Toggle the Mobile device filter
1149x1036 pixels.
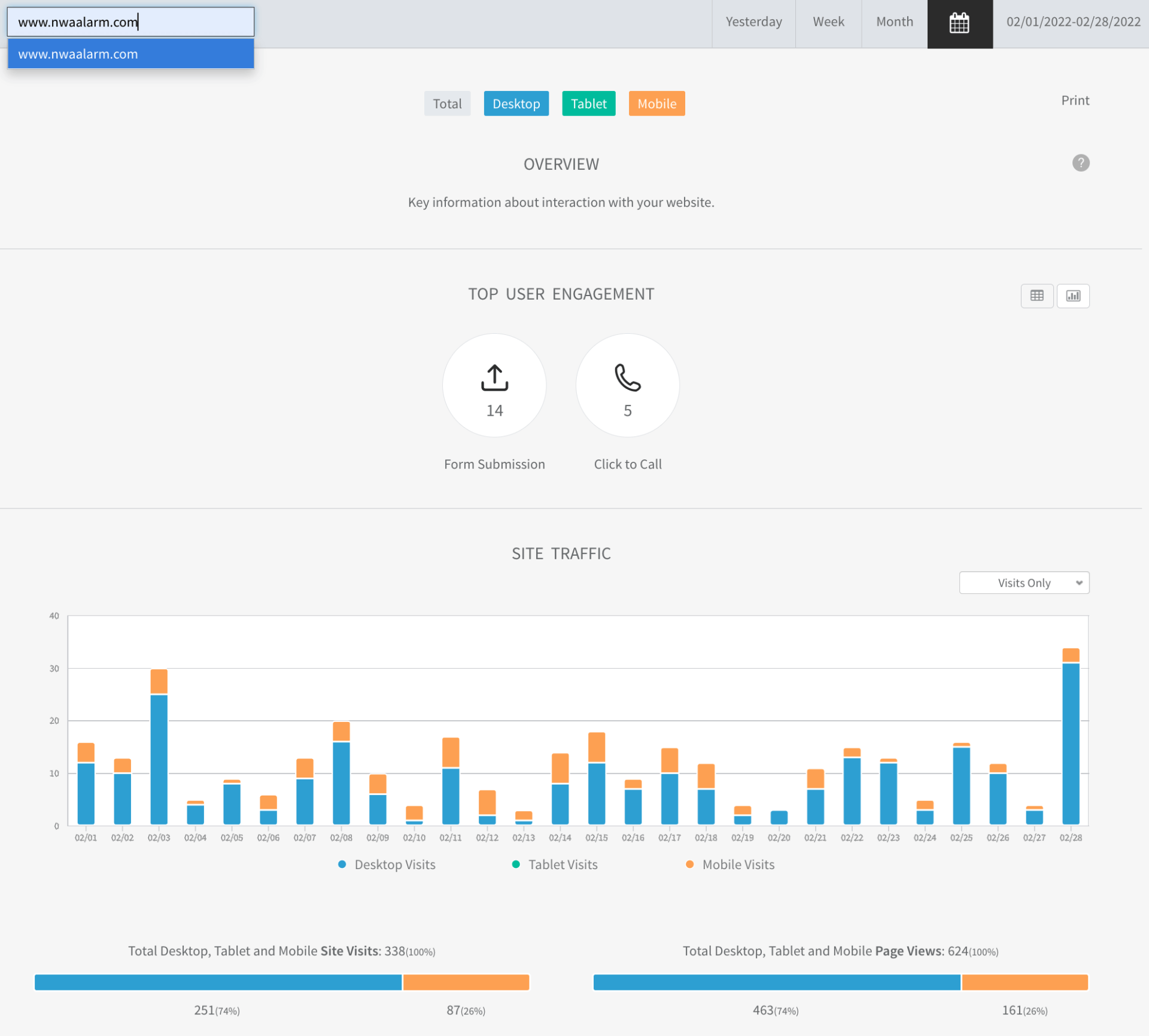pyautogui.click(x=656, y=103)
